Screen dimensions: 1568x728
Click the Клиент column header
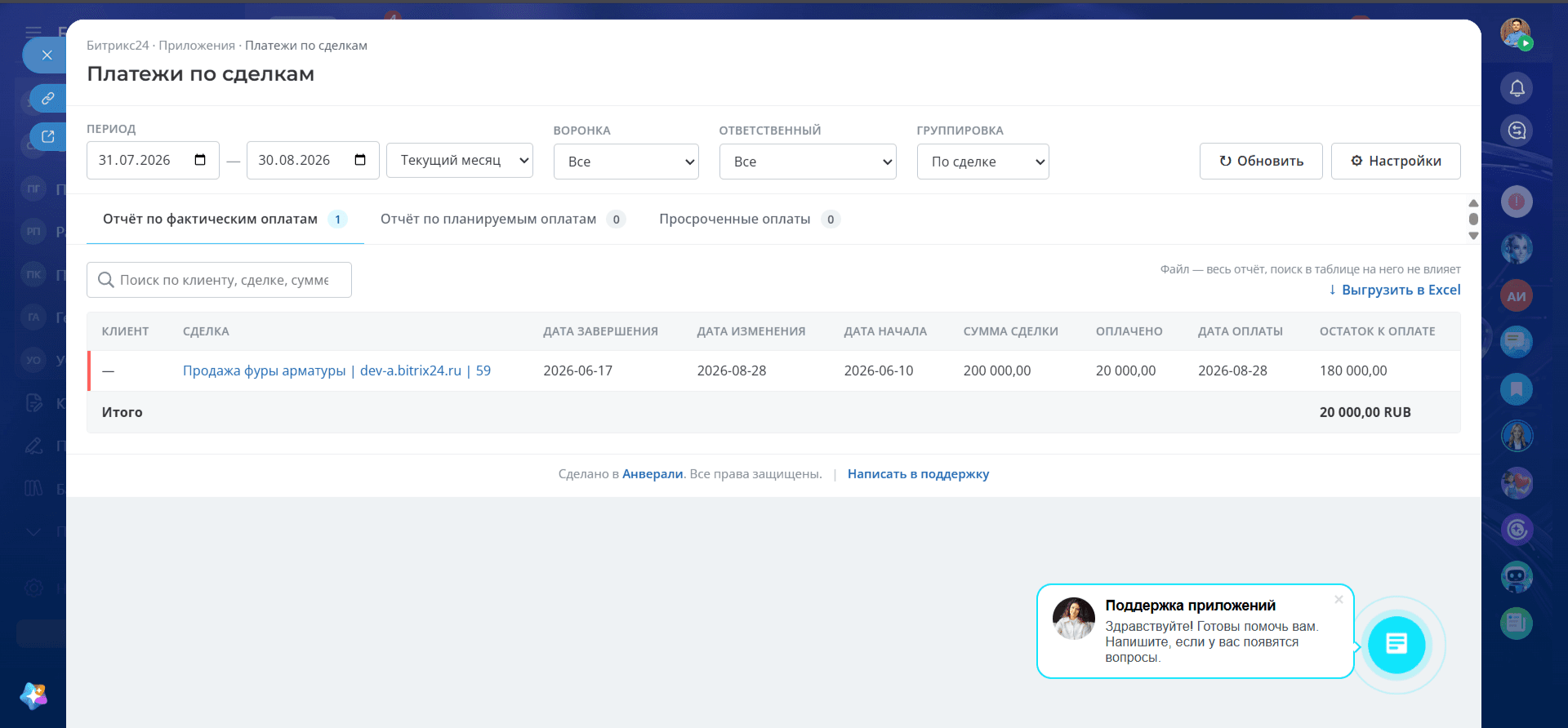tap(125, 331)
